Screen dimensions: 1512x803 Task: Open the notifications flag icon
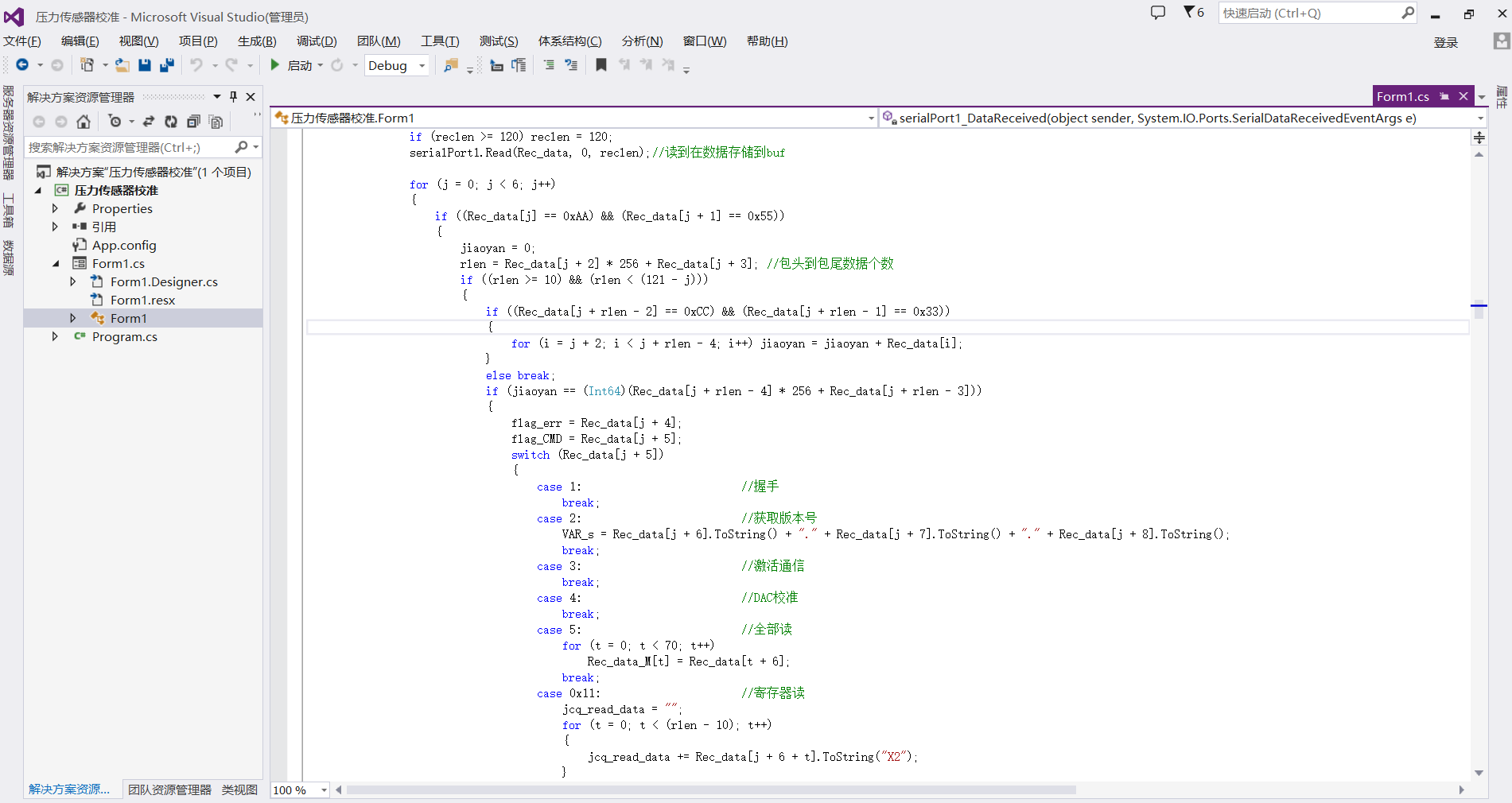[x=1193, y=13]
